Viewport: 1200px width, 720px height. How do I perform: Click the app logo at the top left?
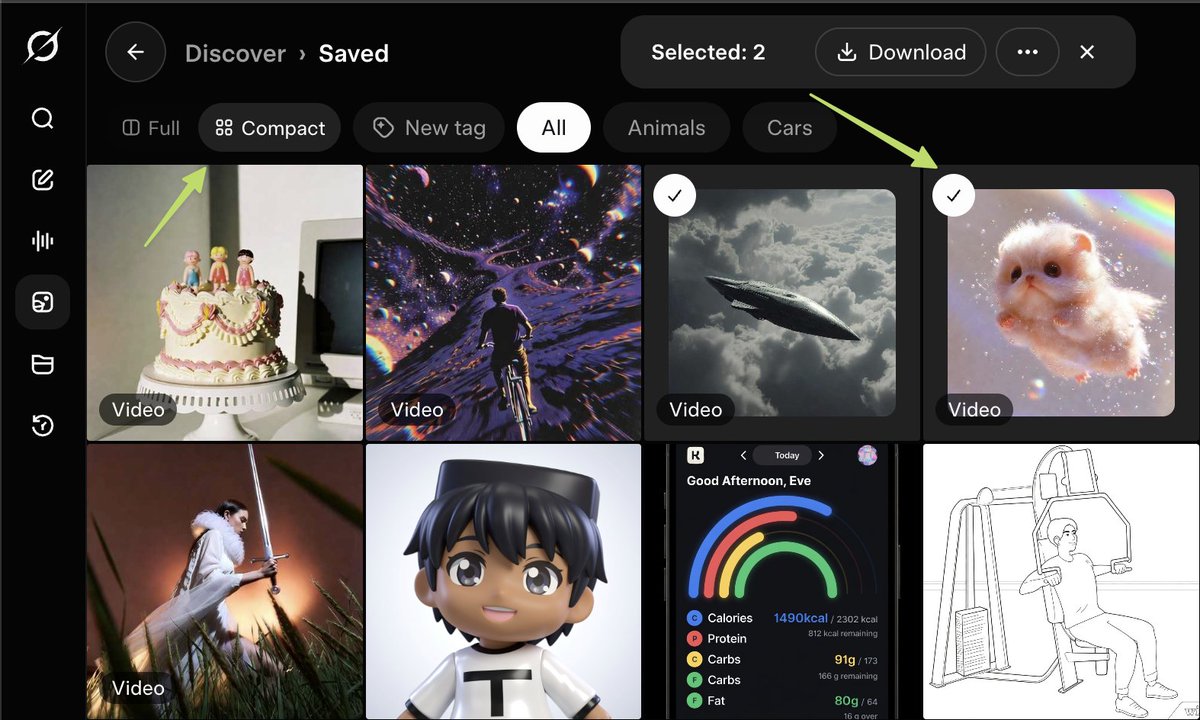point(42,46)
